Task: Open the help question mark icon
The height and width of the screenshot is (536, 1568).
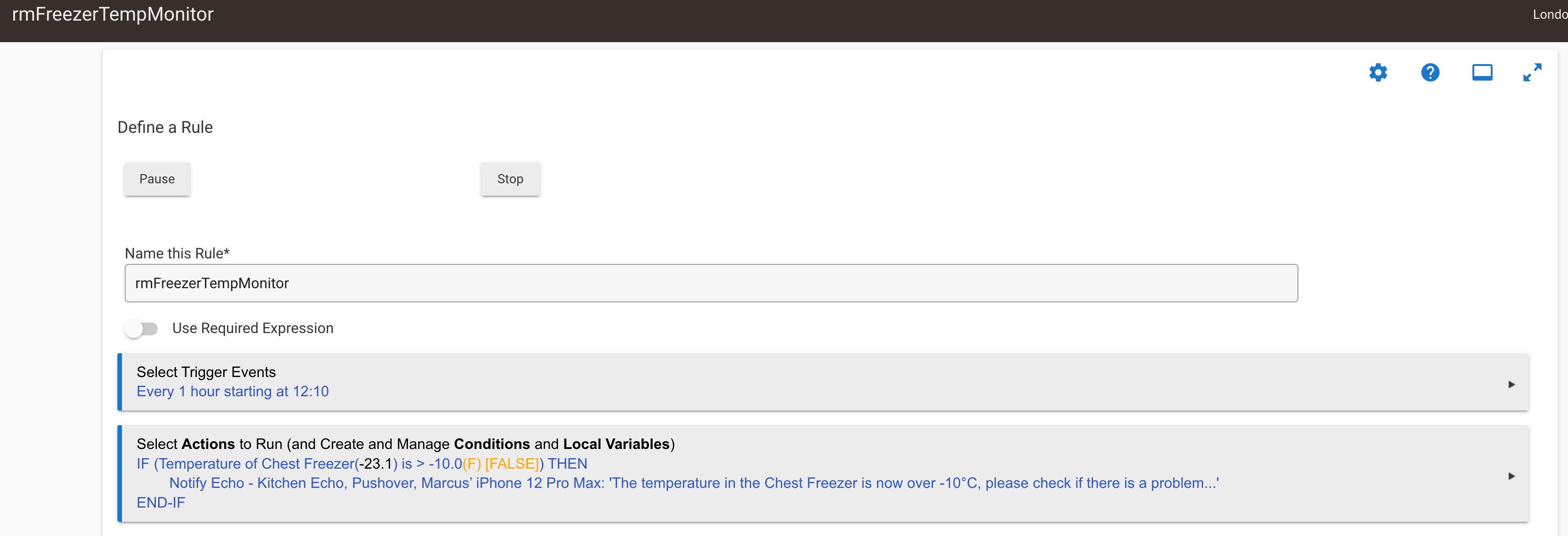Action: tap(1430, 72)
